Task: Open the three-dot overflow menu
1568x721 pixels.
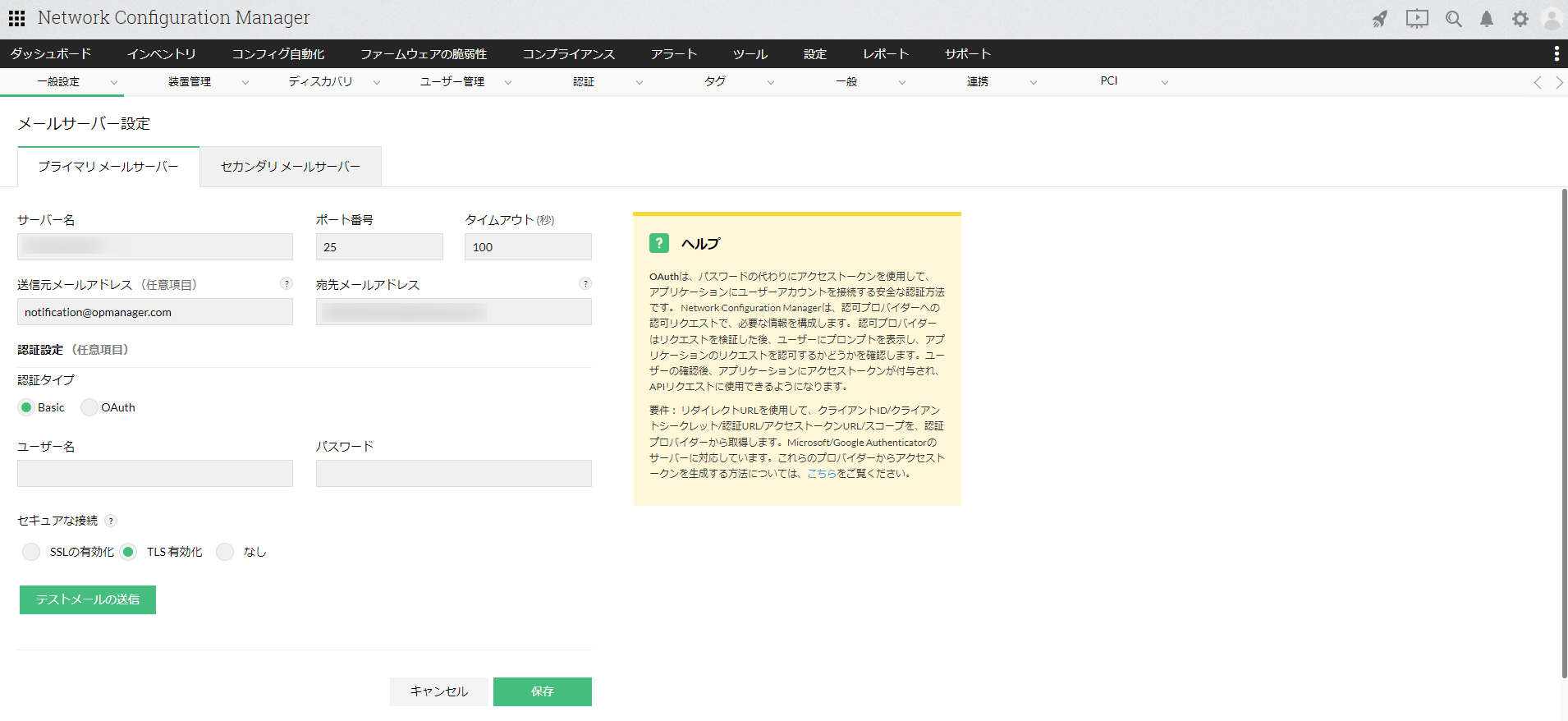Action: [1556, 53]
